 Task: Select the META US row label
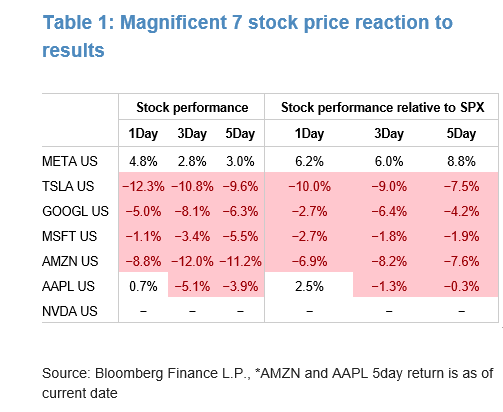pyautogui.click(x=70, y=161)
